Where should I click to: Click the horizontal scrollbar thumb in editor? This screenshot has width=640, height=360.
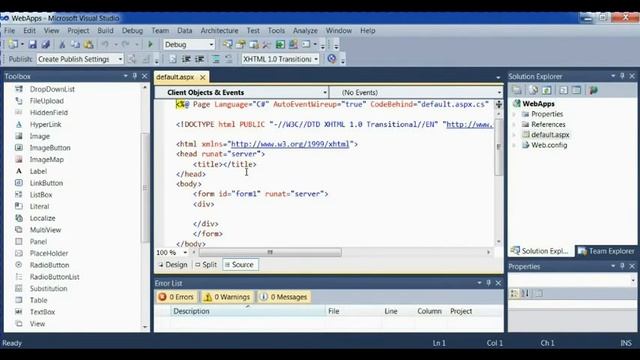(270, 253)
